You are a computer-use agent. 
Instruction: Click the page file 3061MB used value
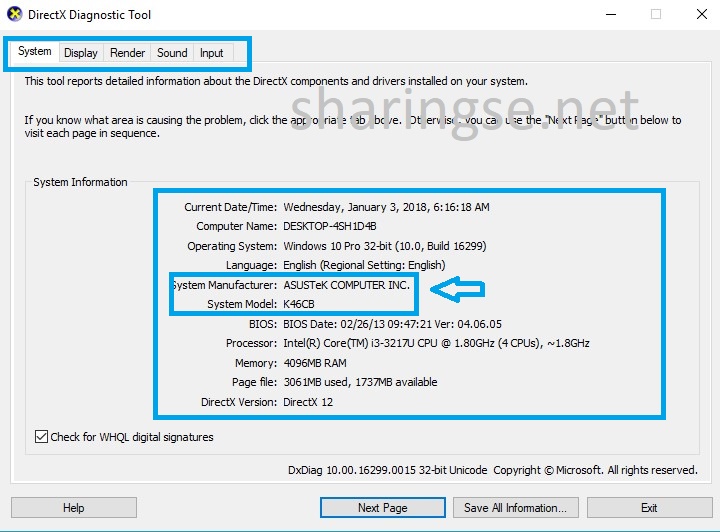pos(360,382)
